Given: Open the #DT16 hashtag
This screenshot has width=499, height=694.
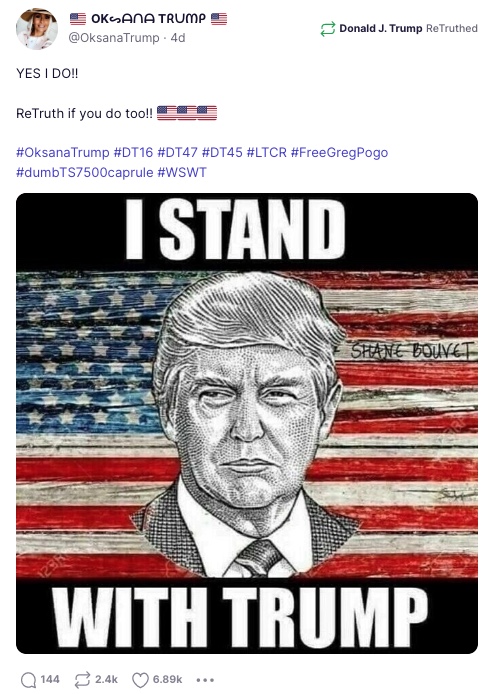Looking at the screenshot, I should 133,152.
